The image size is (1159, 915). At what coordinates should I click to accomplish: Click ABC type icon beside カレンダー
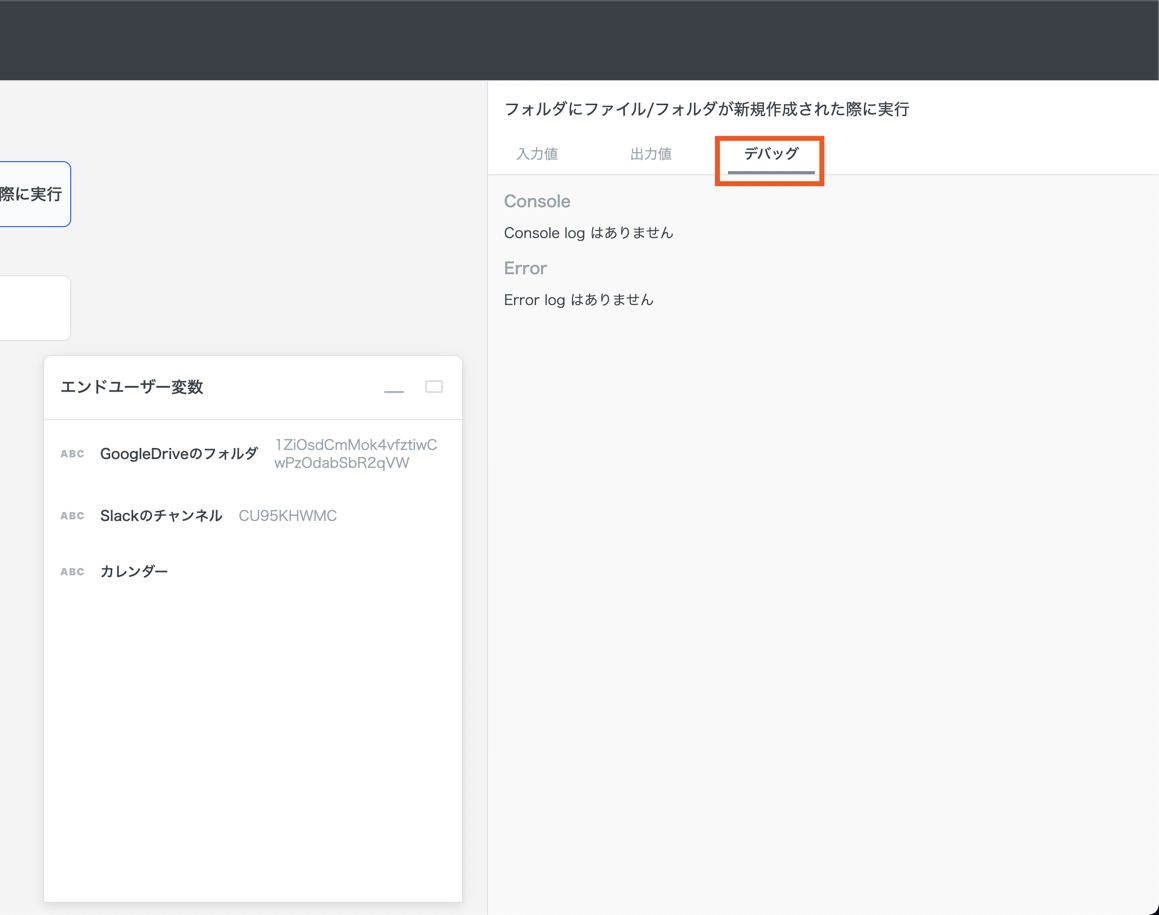tap(72, 572)
